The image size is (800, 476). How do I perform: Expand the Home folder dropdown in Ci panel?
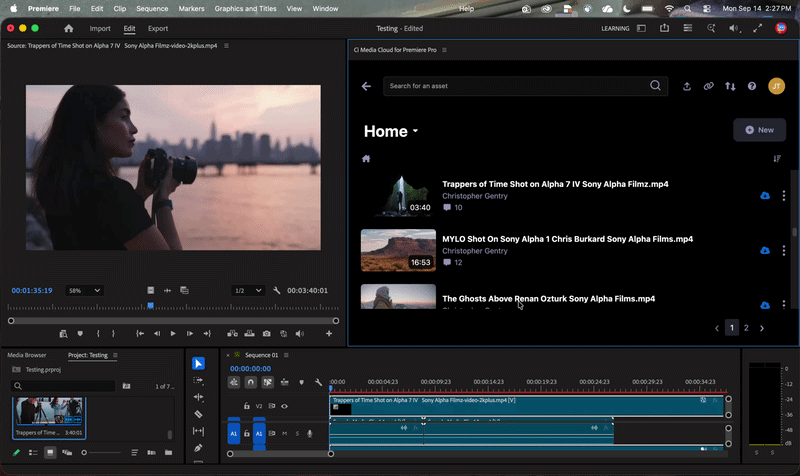click(415, 131)
